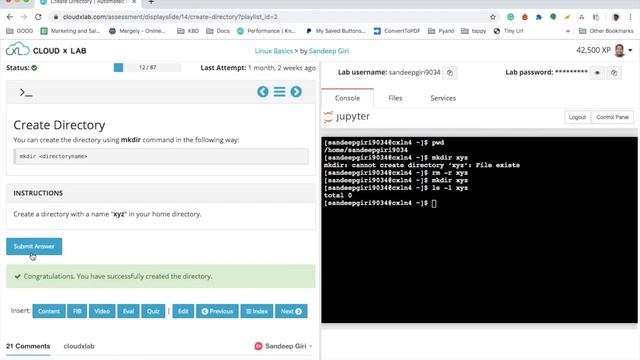
Task: Reveal lab password with eye icon
Action: click(597, 73)
